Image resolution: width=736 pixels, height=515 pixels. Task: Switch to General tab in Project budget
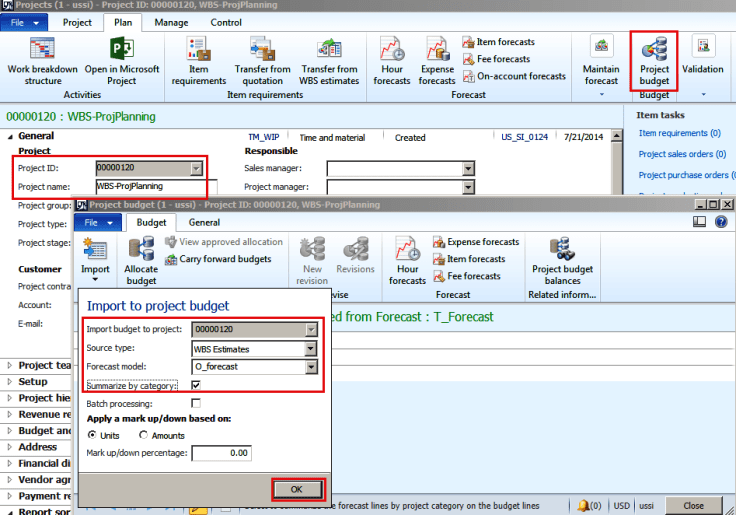pos(204,223)
